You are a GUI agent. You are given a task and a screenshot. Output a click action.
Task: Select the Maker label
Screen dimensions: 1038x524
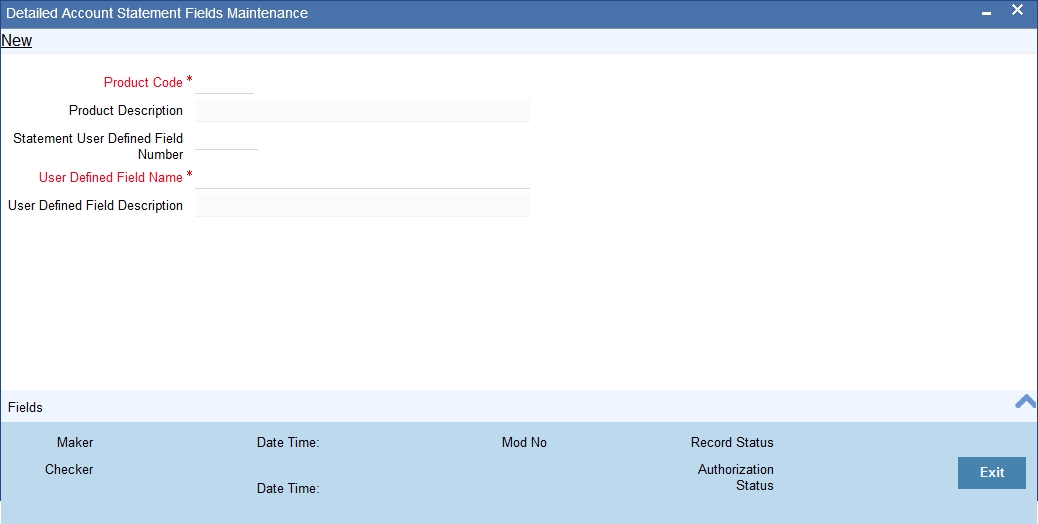click(x=75, y=443)
